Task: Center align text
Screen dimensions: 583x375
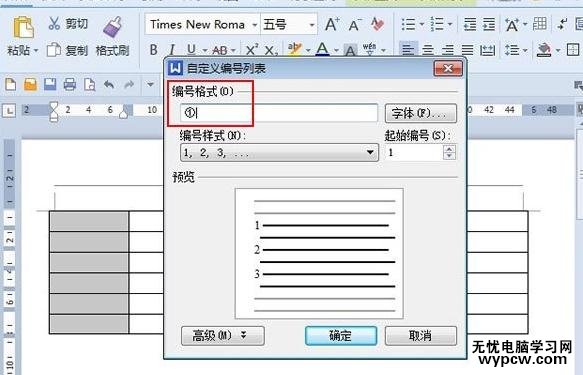Action: tap(428, 50)
